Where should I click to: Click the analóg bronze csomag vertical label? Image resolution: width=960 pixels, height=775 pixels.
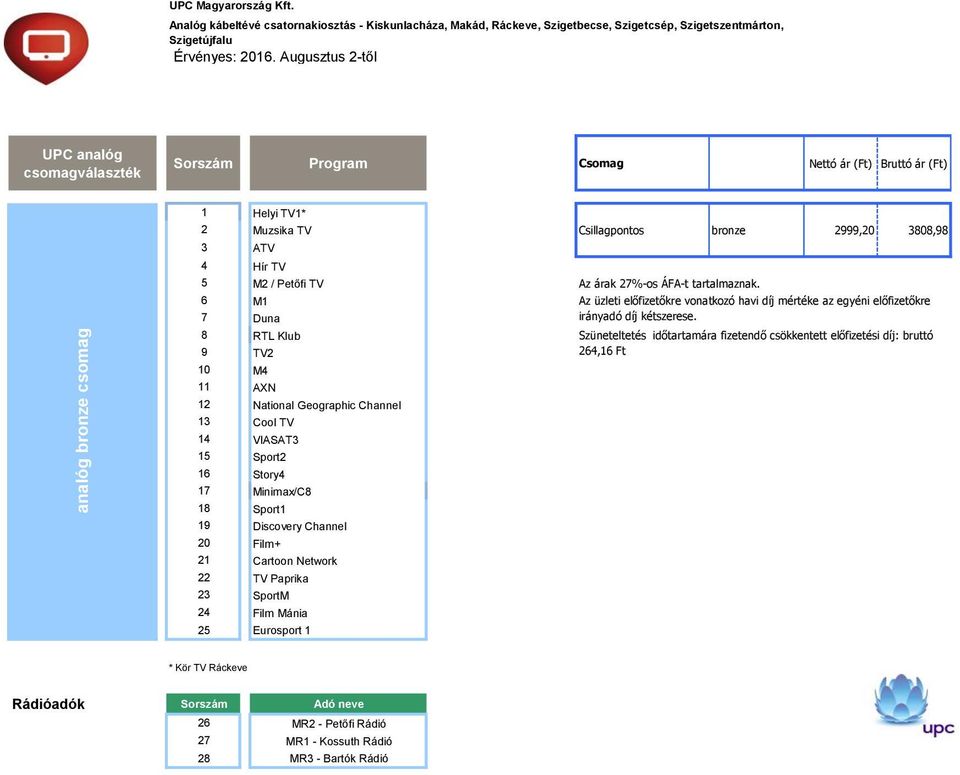coord(82,421)
